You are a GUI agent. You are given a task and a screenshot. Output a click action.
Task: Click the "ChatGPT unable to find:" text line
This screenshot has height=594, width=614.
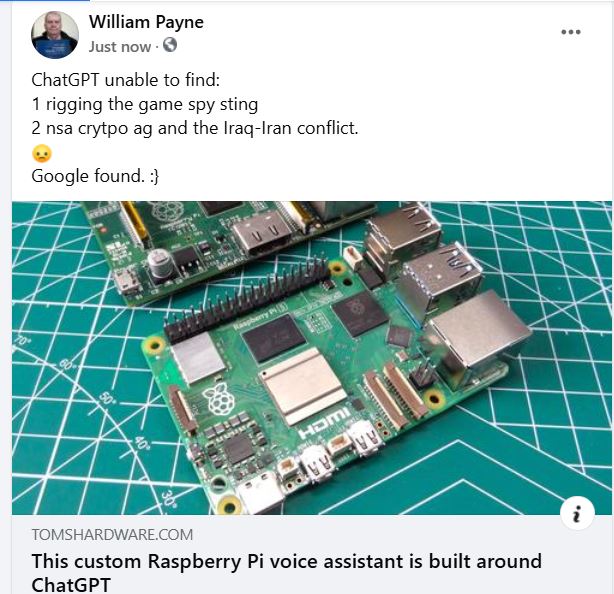pyautogui.click(x=126, y=80)
